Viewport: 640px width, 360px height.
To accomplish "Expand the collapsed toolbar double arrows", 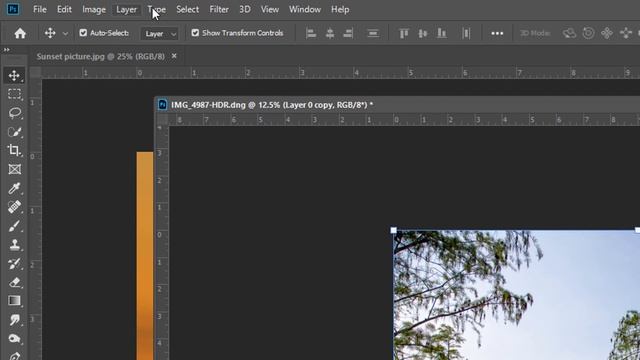I will coord(7,49).
